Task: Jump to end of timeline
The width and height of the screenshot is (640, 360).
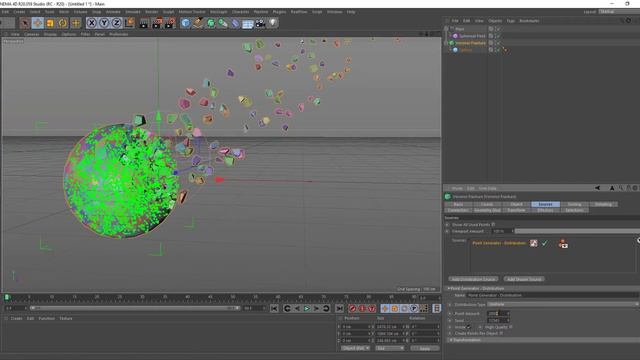Action: click(x=339, y=309)
